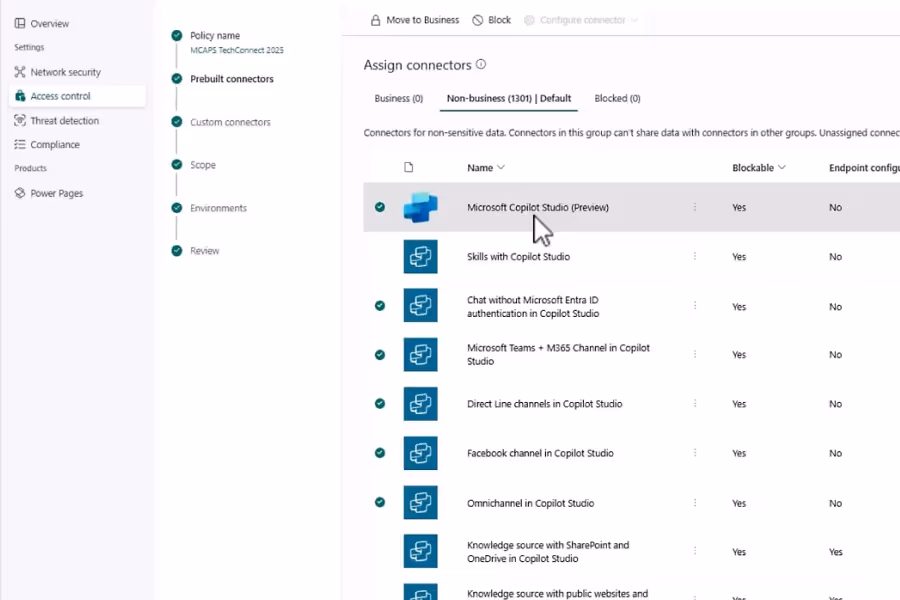Deselect Facebook channel row checkmark
This screenshot has height=600, width=900.
[x=380, y=453]
